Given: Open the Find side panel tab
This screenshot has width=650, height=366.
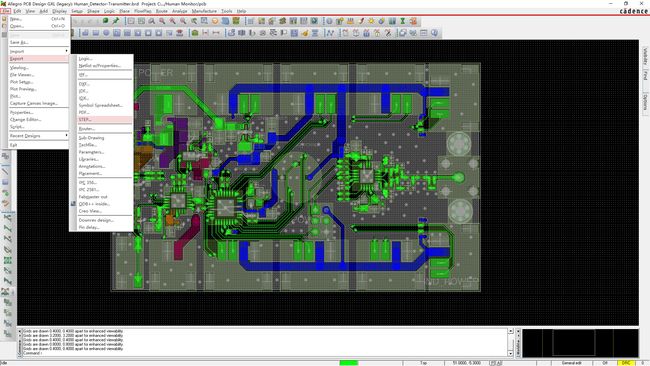Looking at the screenshot, I should click(x=645, y=75).
